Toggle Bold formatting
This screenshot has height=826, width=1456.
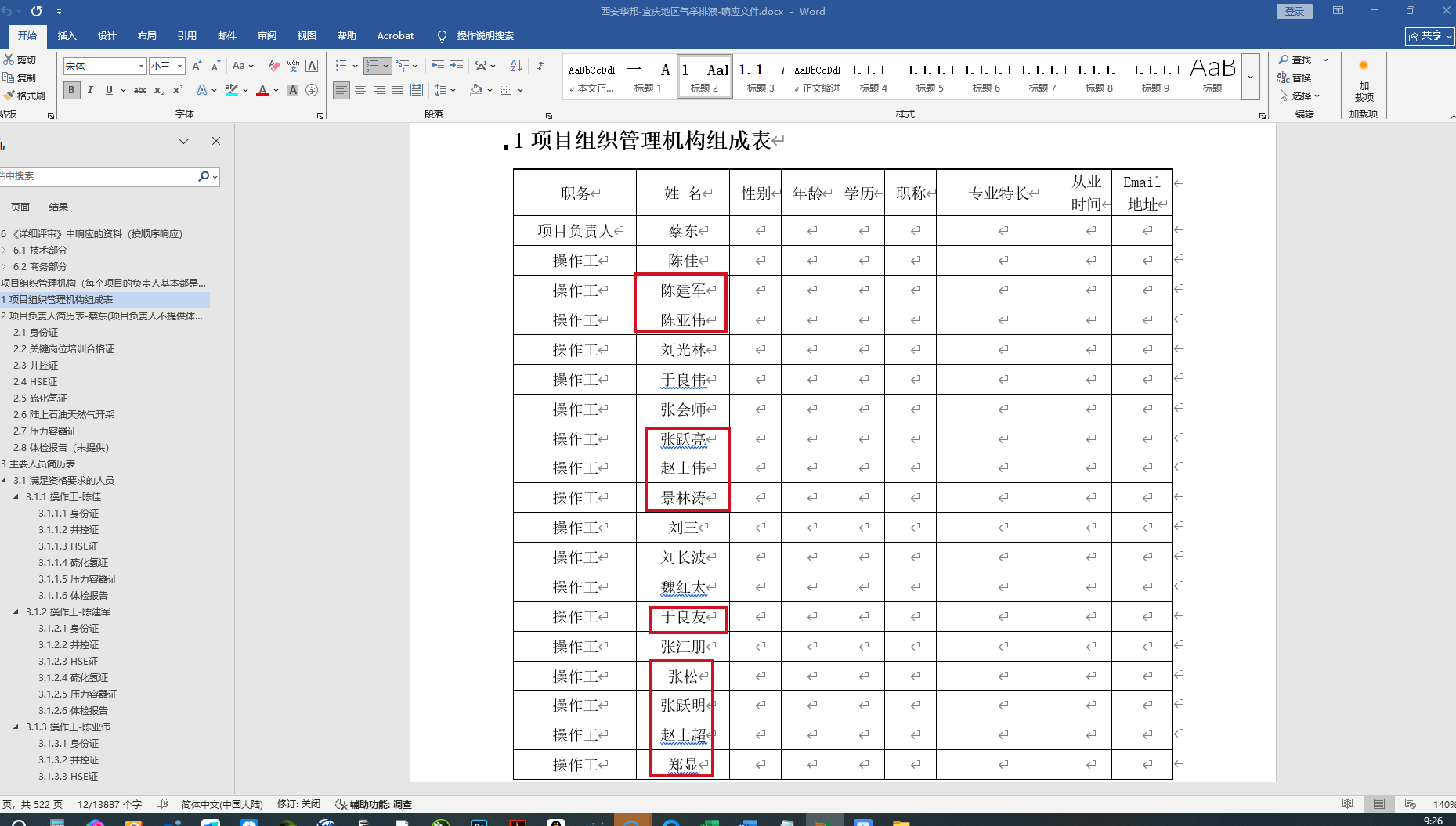pyautogui.click(x=71, y=91)
